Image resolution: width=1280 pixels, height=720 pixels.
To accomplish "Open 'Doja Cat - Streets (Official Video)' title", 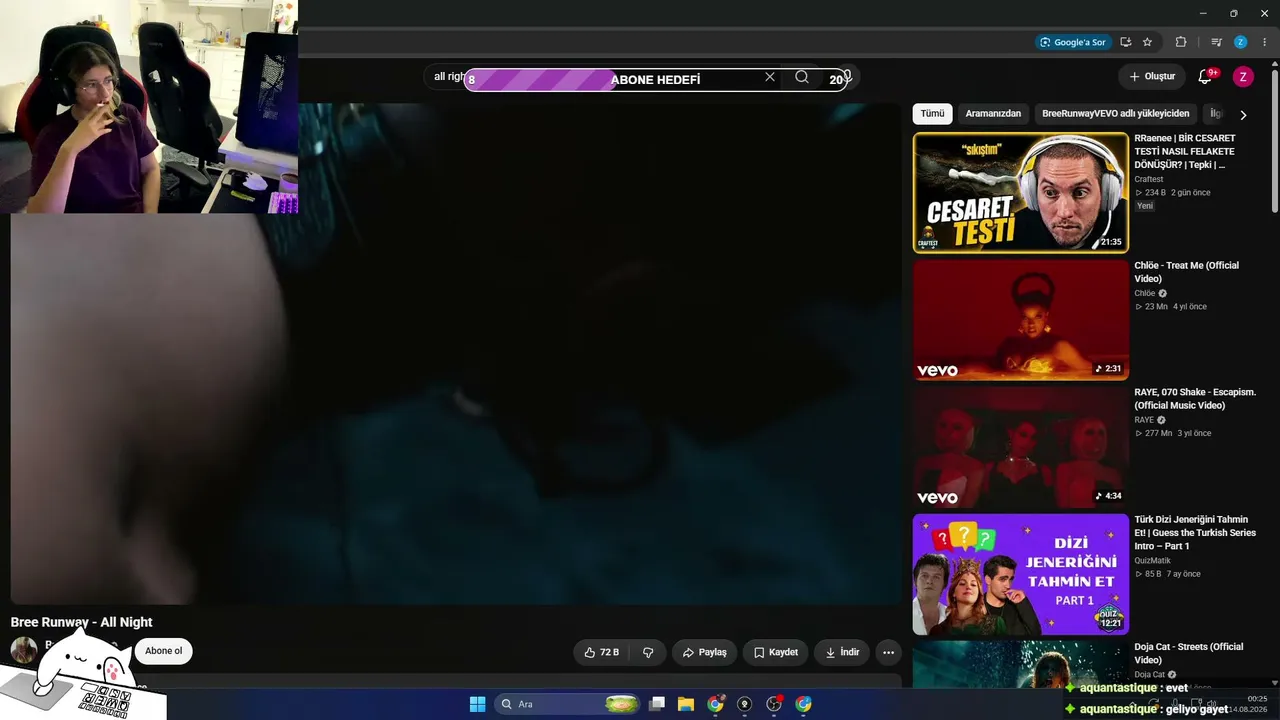I will [1189, 653].
